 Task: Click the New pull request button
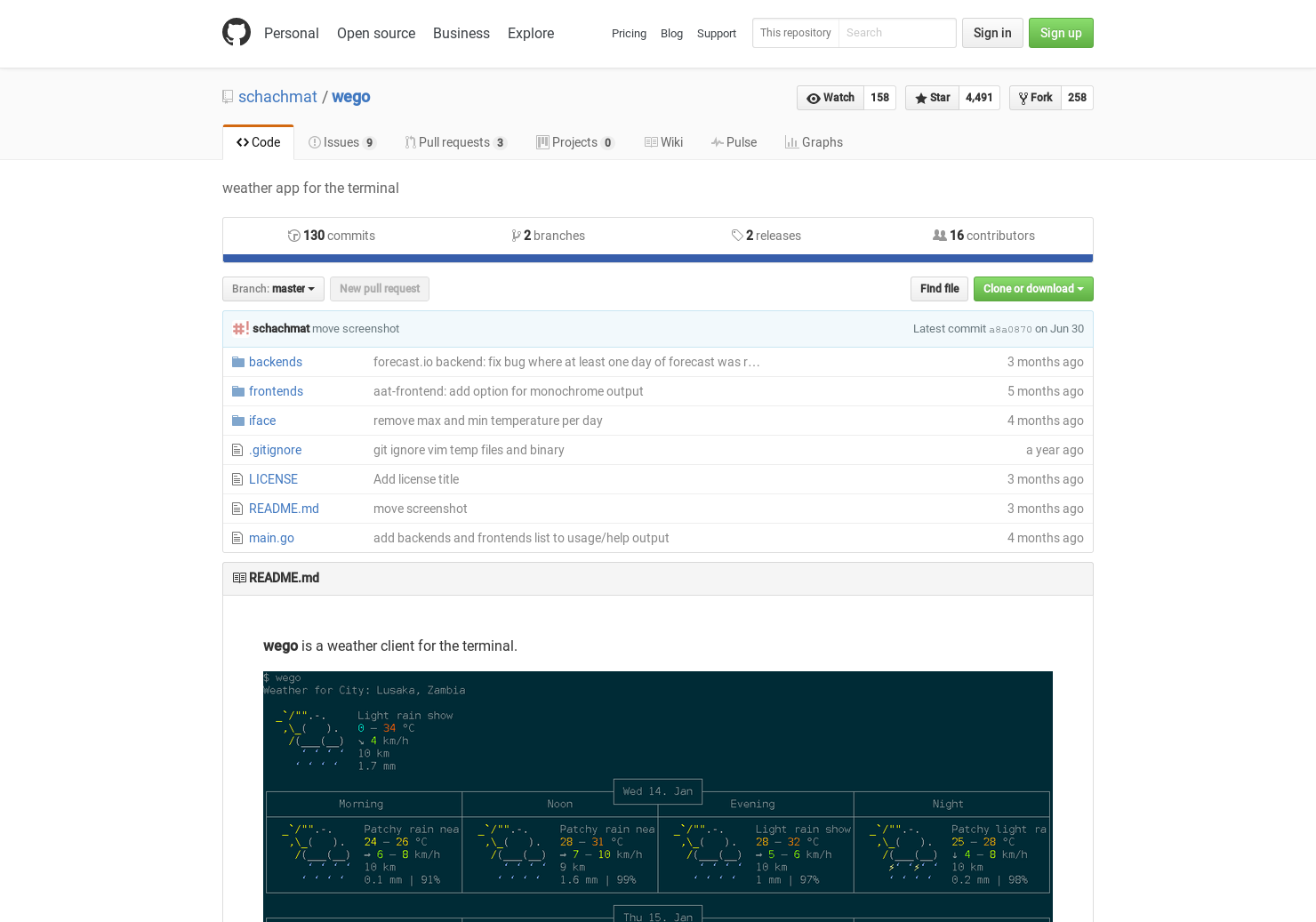[x=380, y=289]
